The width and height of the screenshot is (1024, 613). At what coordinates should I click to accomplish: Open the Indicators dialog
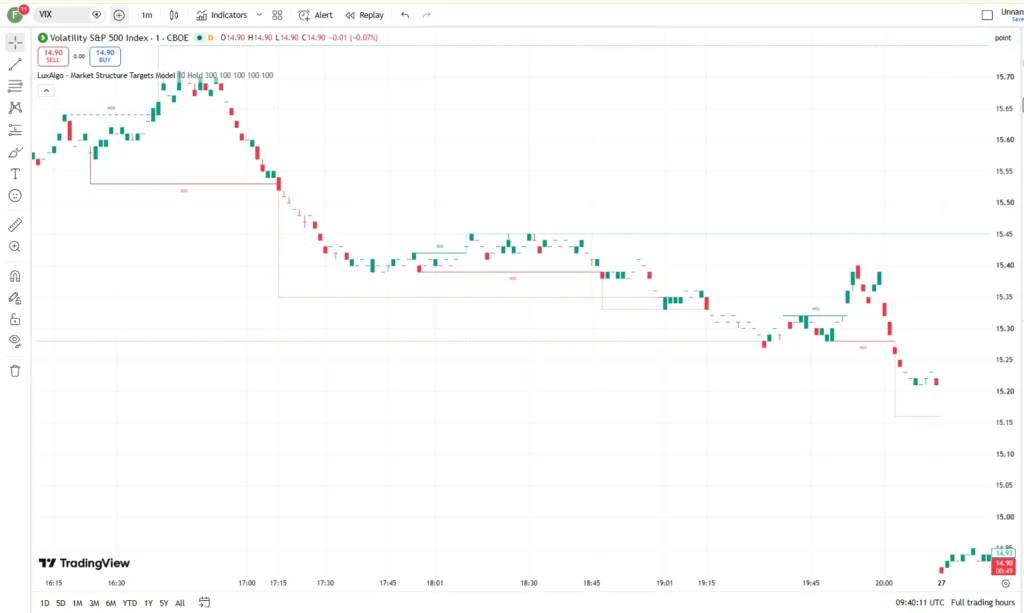[221, 15]
